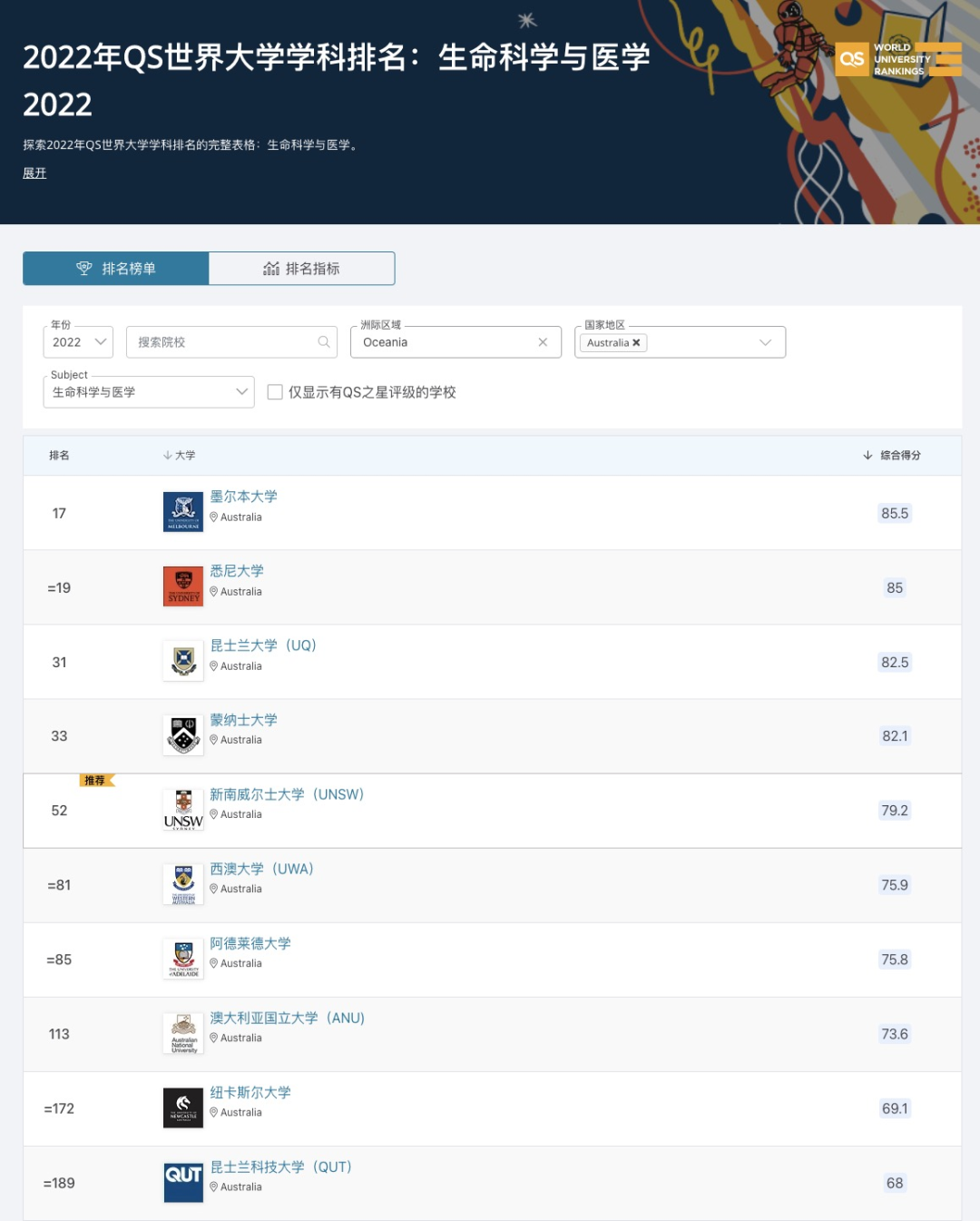The width and height of the screenshot is (980, 1221).
Task: Click rank 17 in the ranking column
Action: (59, 513)
